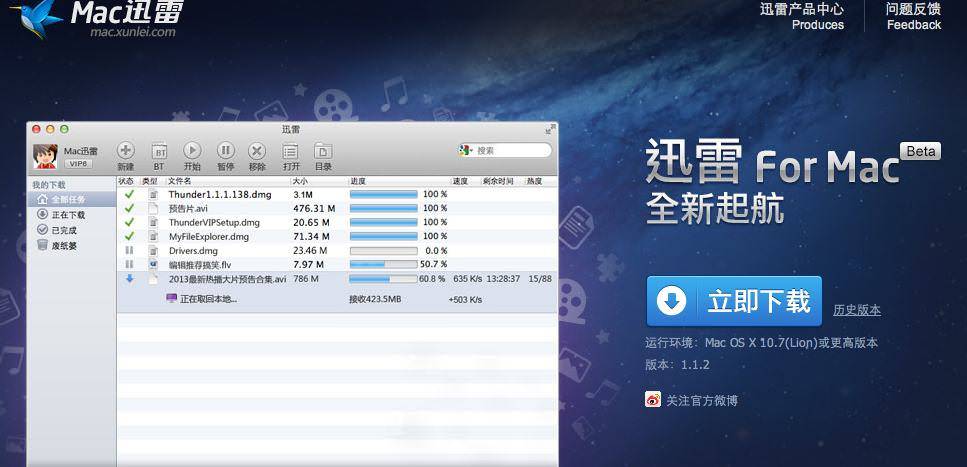This screenshot has height=467, width=967.
Task: Open the search engine dropdown in search box
Action: 466,150
